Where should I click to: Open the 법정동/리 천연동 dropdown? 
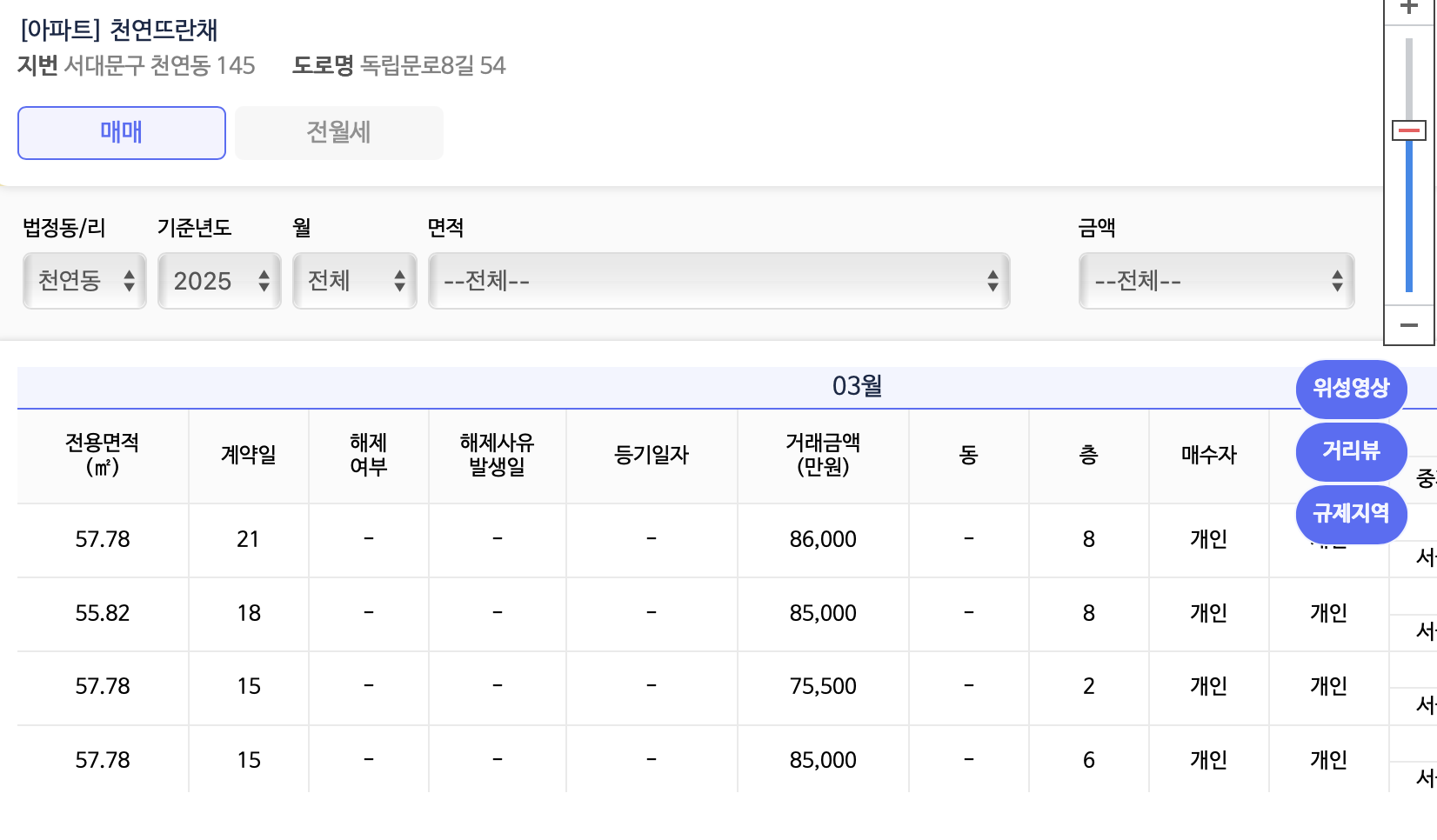point(84,281)
